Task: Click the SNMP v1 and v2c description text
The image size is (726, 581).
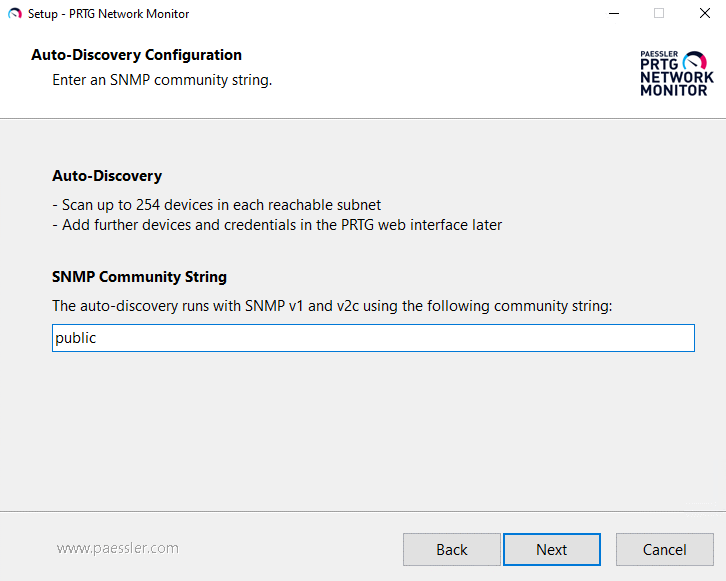Action: pos(331,305)
